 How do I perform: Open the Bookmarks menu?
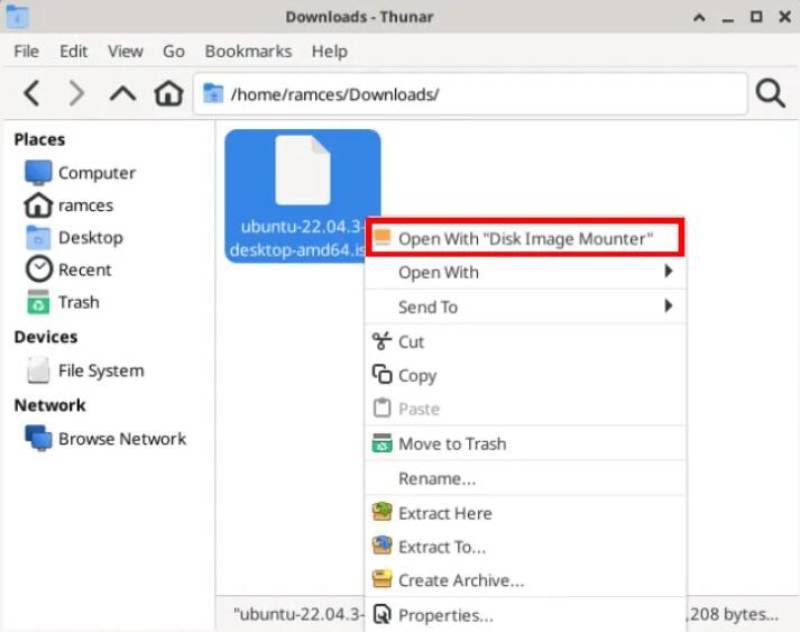point(248,51)
